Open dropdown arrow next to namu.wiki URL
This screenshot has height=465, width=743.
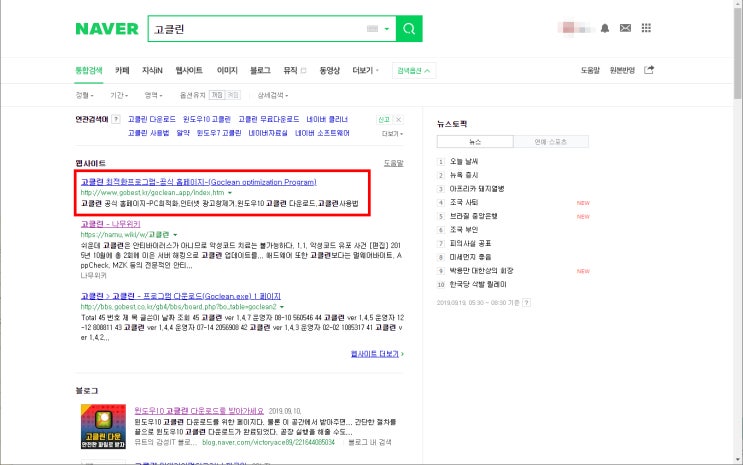tap(175, 235)
